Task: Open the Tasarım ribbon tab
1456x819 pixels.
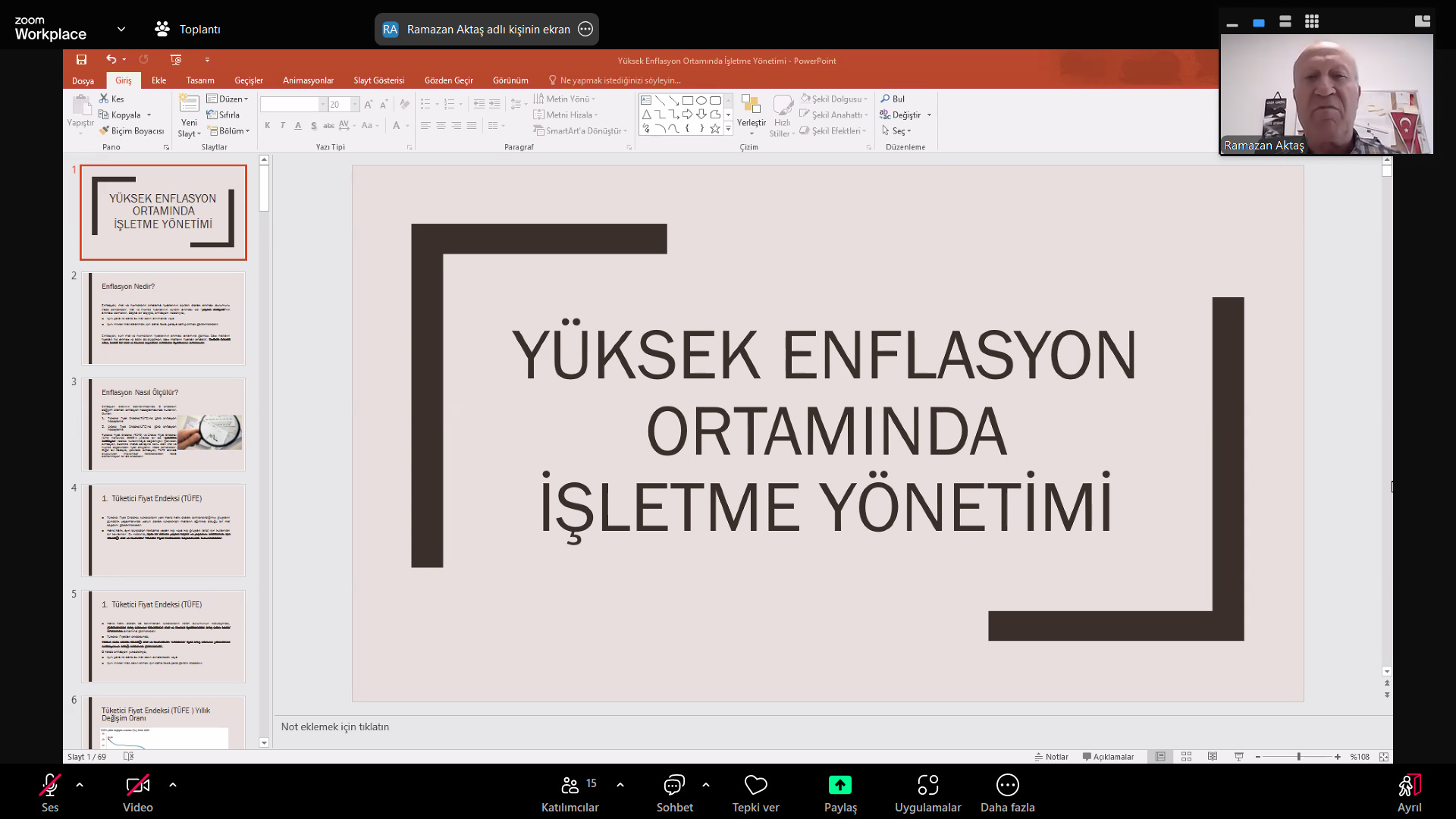Action: point(200,80)
